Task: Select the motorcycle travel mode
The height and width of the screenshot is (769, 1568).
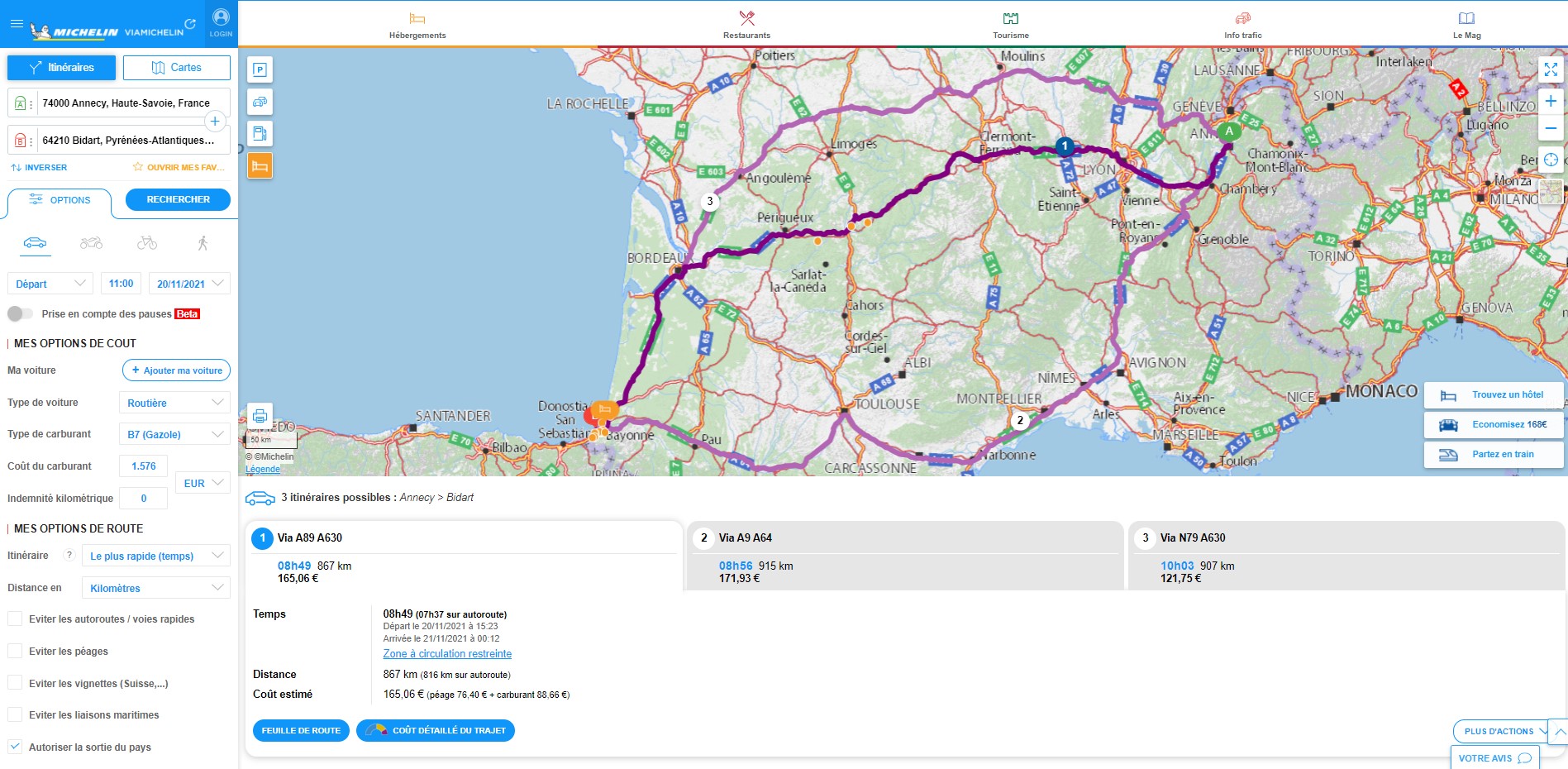Action: [x=91, y=243]
